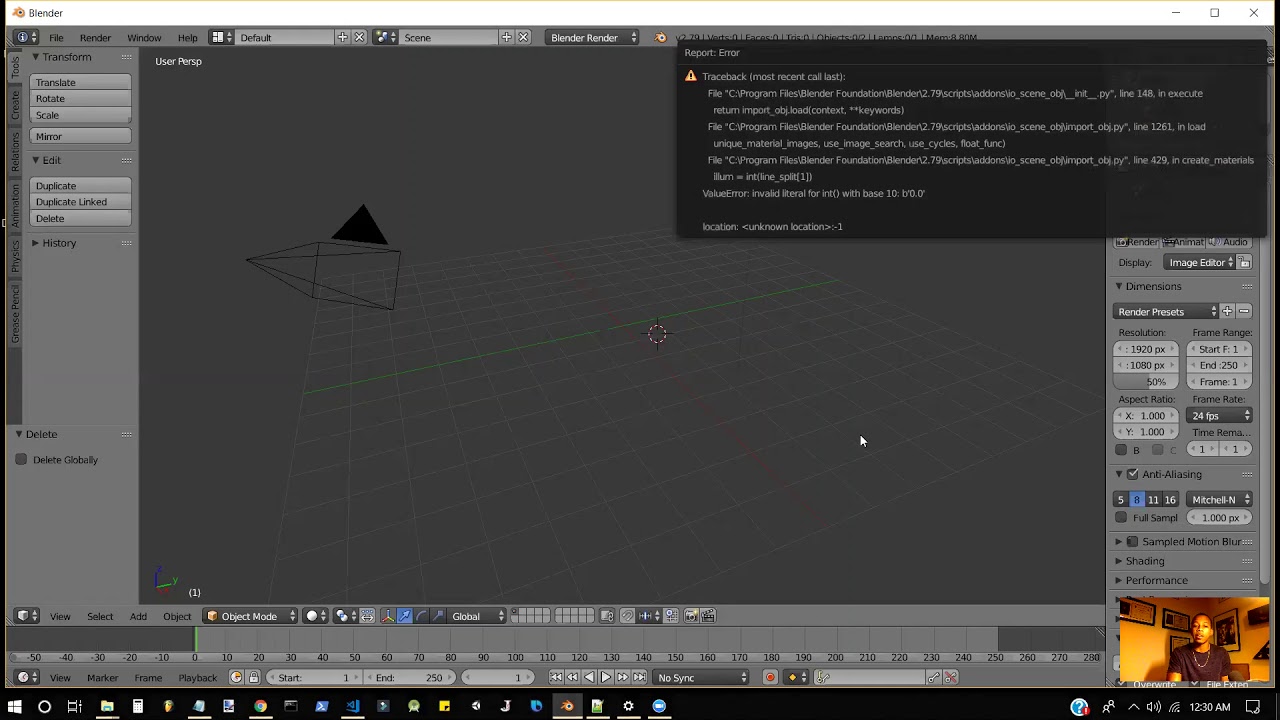Viewport: 1280px width, 720px height.
Task: Toggle lock to scene layers icon
Action: (607, 616)
